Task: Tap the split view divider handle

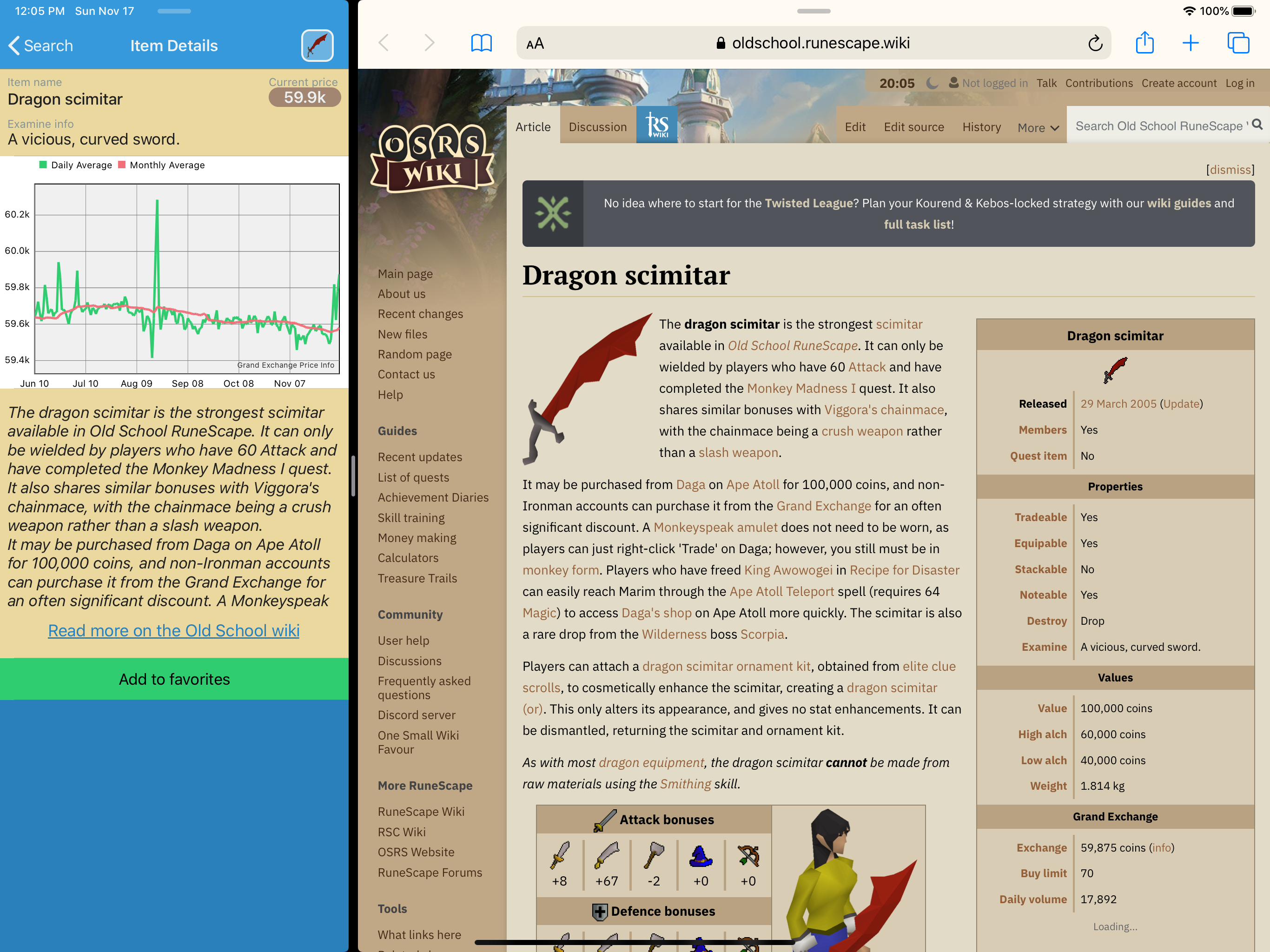Action: point(353,476)
